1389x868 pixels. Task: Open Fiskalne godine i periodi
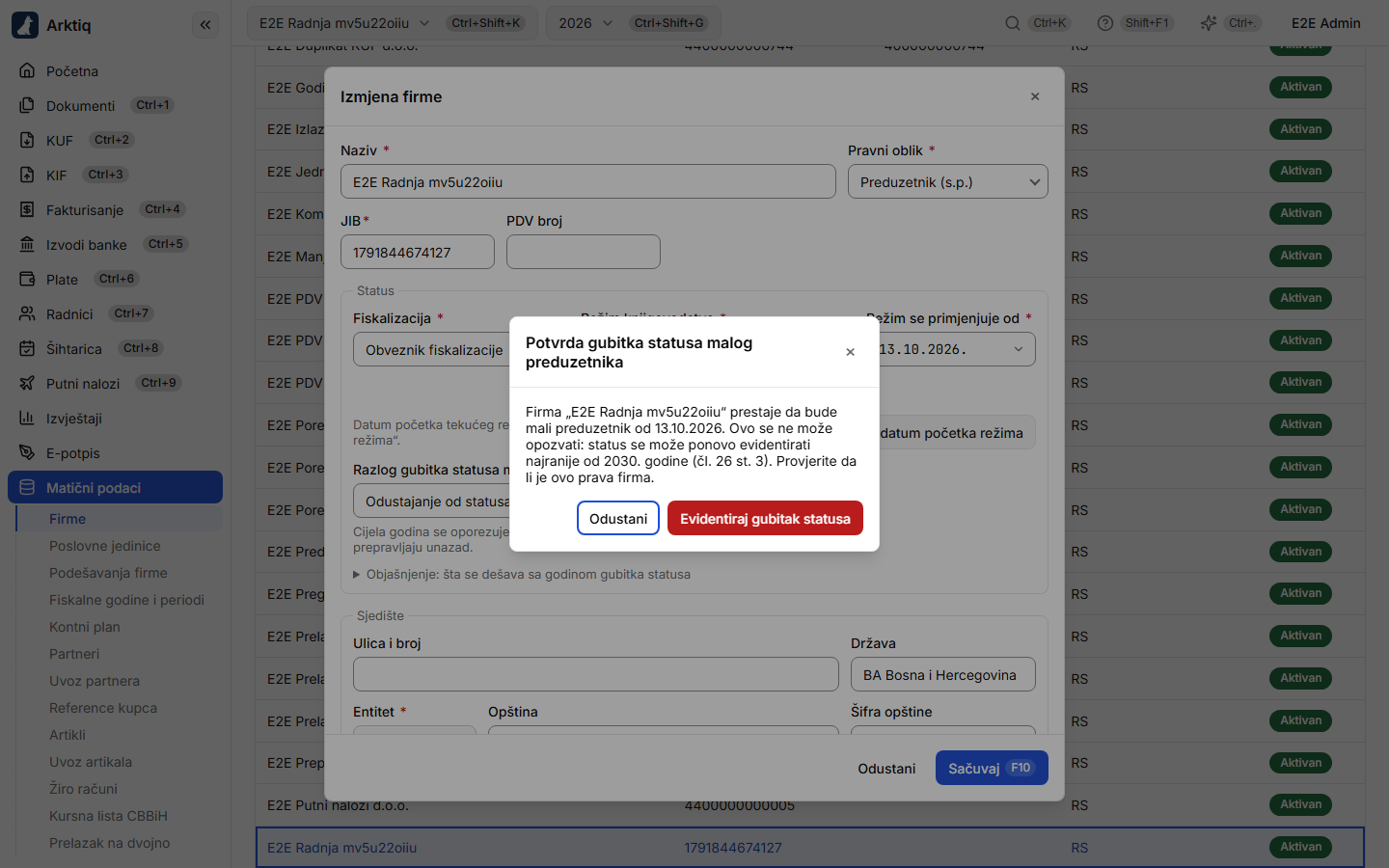[126, 600]
